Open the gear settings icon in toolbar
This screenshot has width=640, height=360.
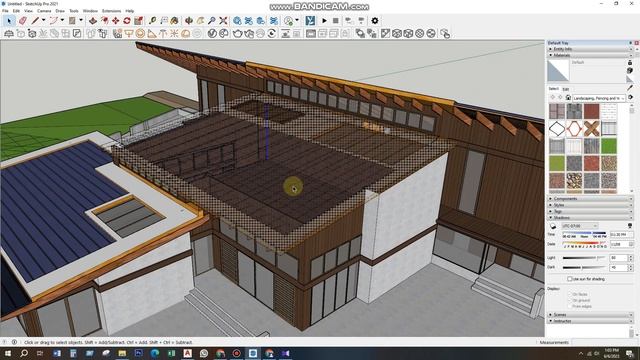[x=375, y=20]
